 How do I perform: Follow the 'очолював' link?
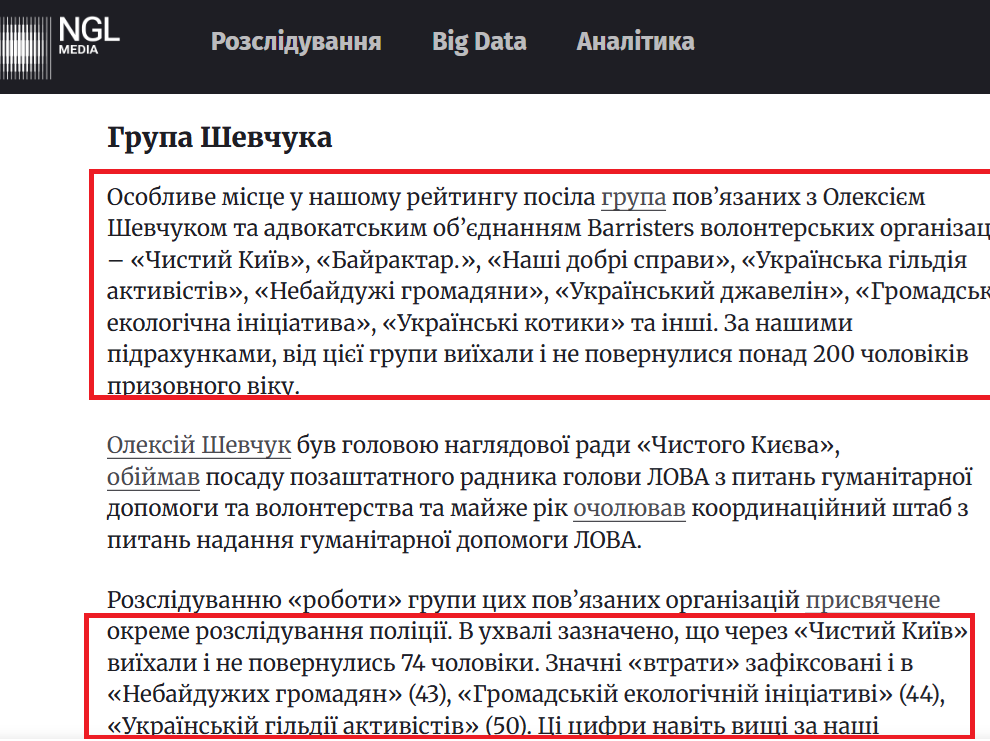coord(629,509)
